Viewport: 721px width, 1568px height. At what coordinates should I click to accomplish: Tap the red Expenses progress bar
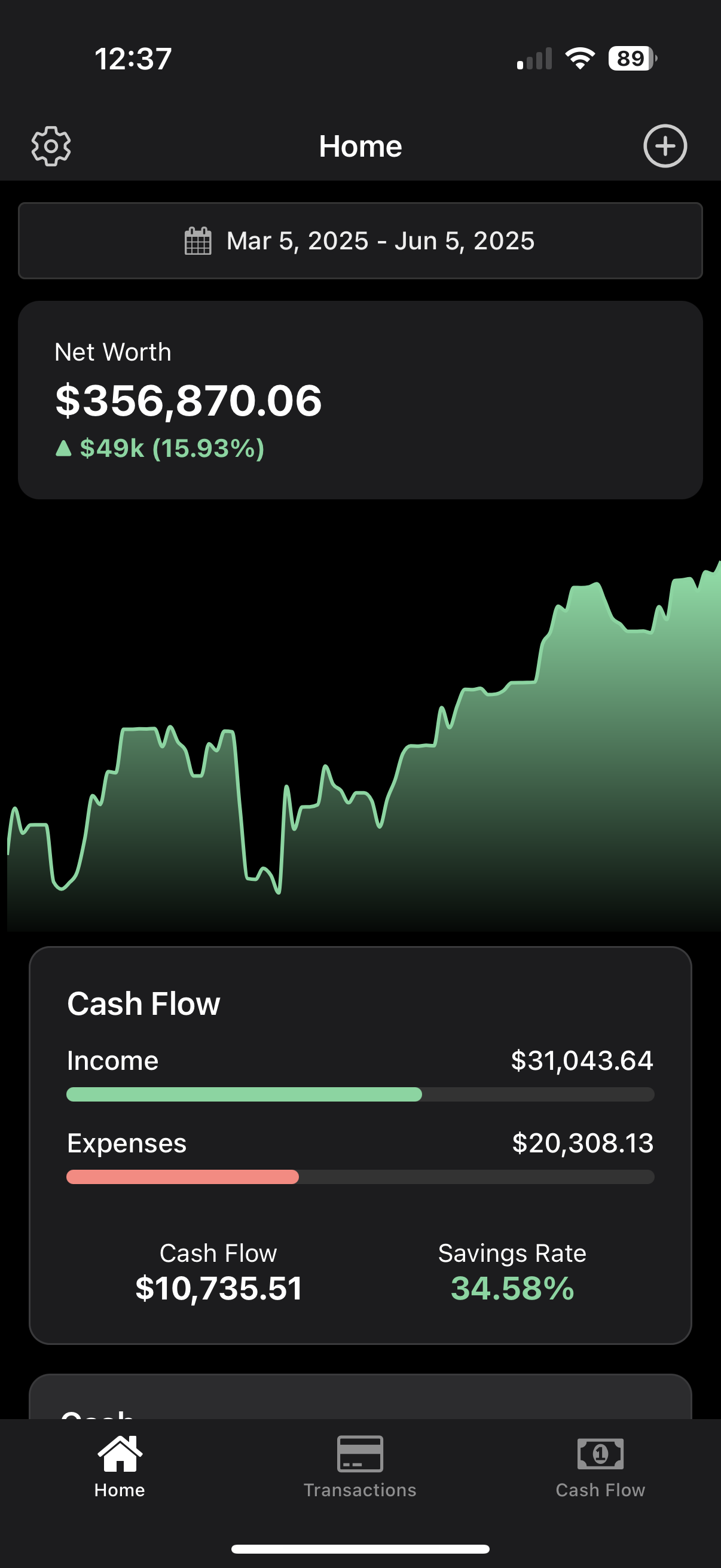182,1177
